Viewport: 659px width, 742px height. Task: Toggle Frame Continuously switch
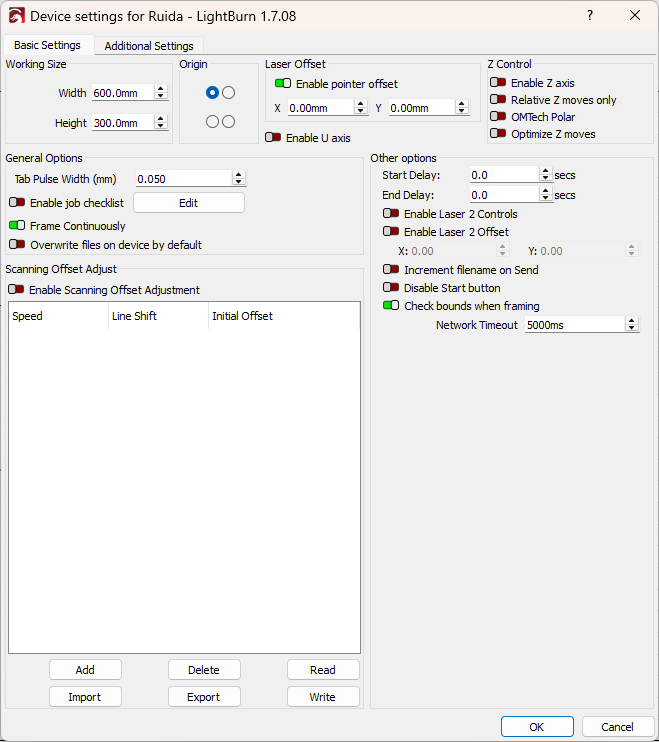pyautogui.click(x=17, y=225)
